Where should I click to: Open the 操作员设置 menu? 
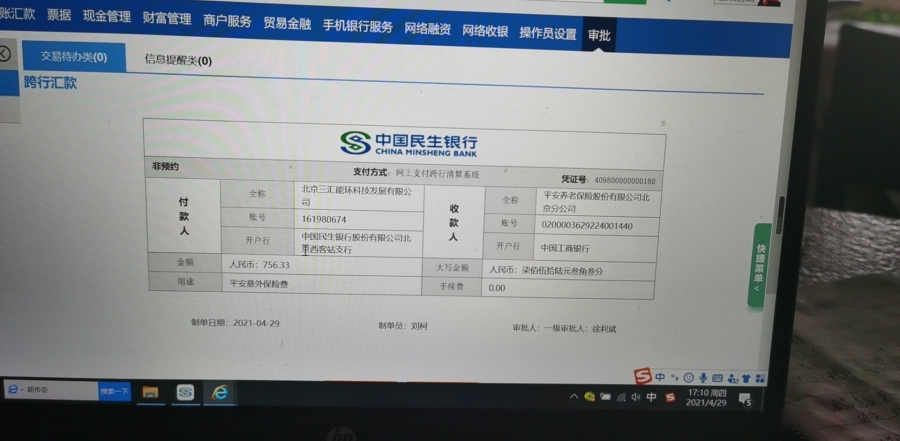tap(548, 33)
